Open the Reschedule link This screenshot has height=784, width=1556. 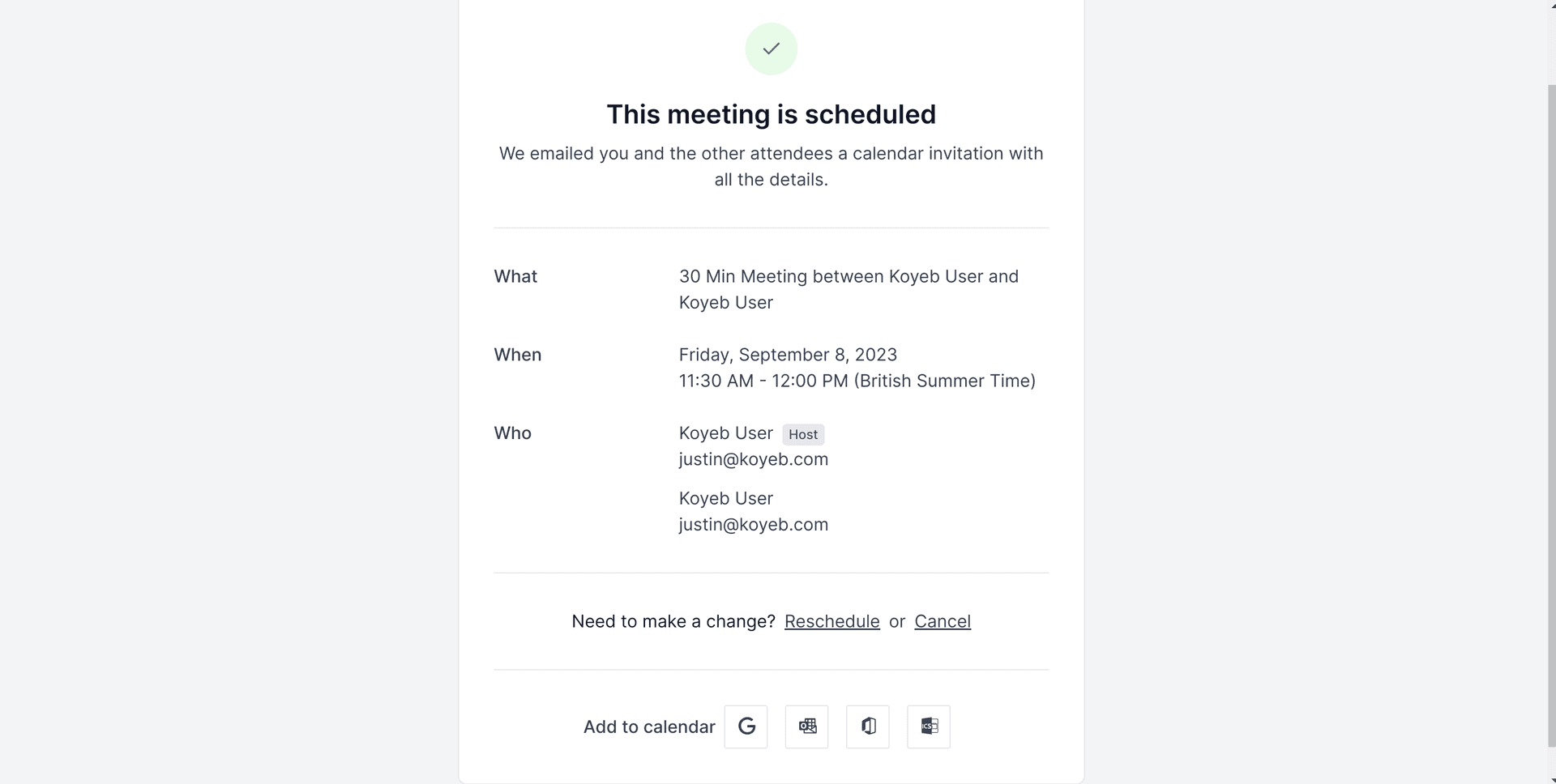(831, 621)
